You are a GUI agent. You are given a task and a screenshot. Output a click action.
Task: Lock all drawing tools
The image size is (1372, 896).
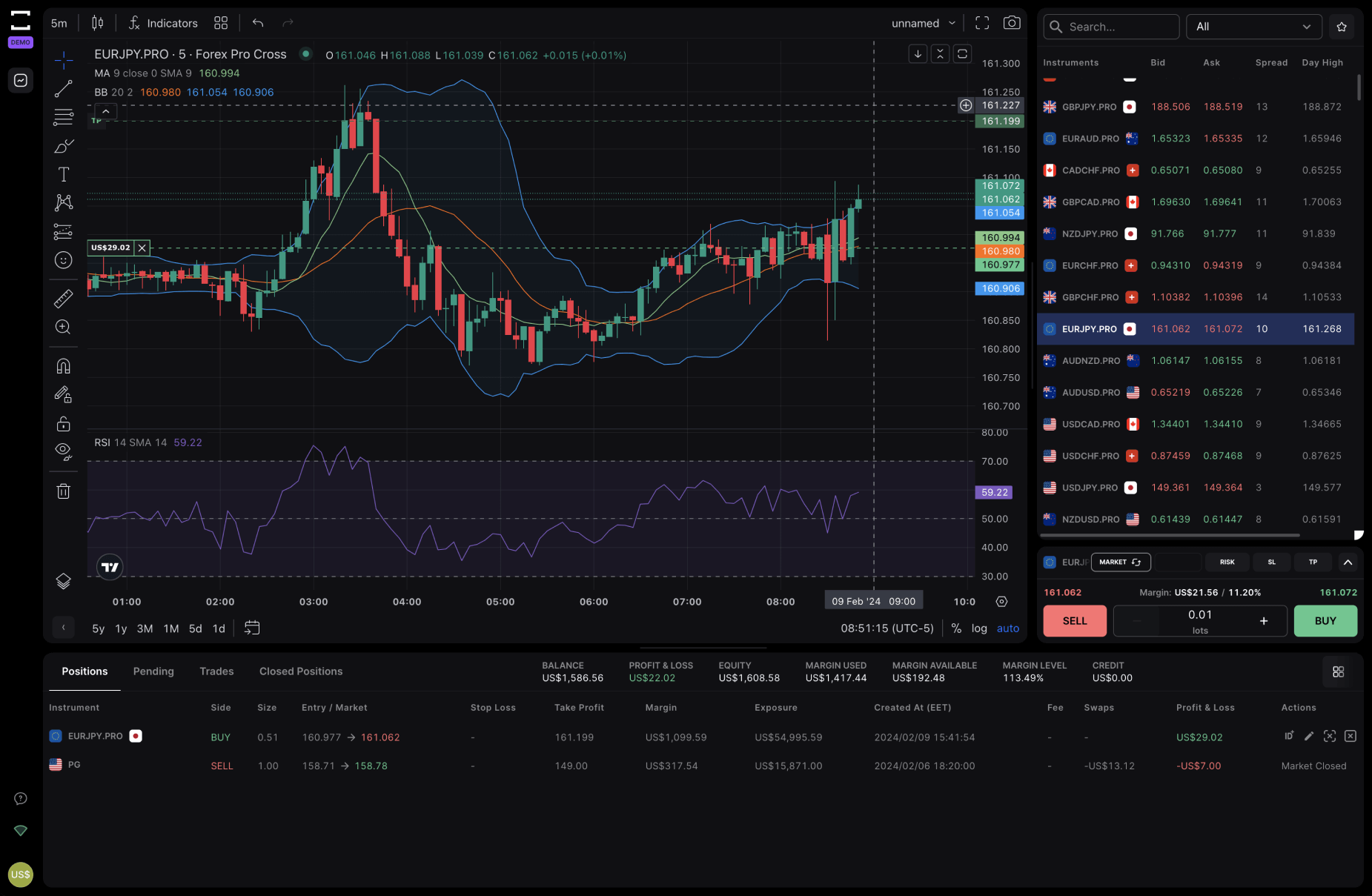63,423
